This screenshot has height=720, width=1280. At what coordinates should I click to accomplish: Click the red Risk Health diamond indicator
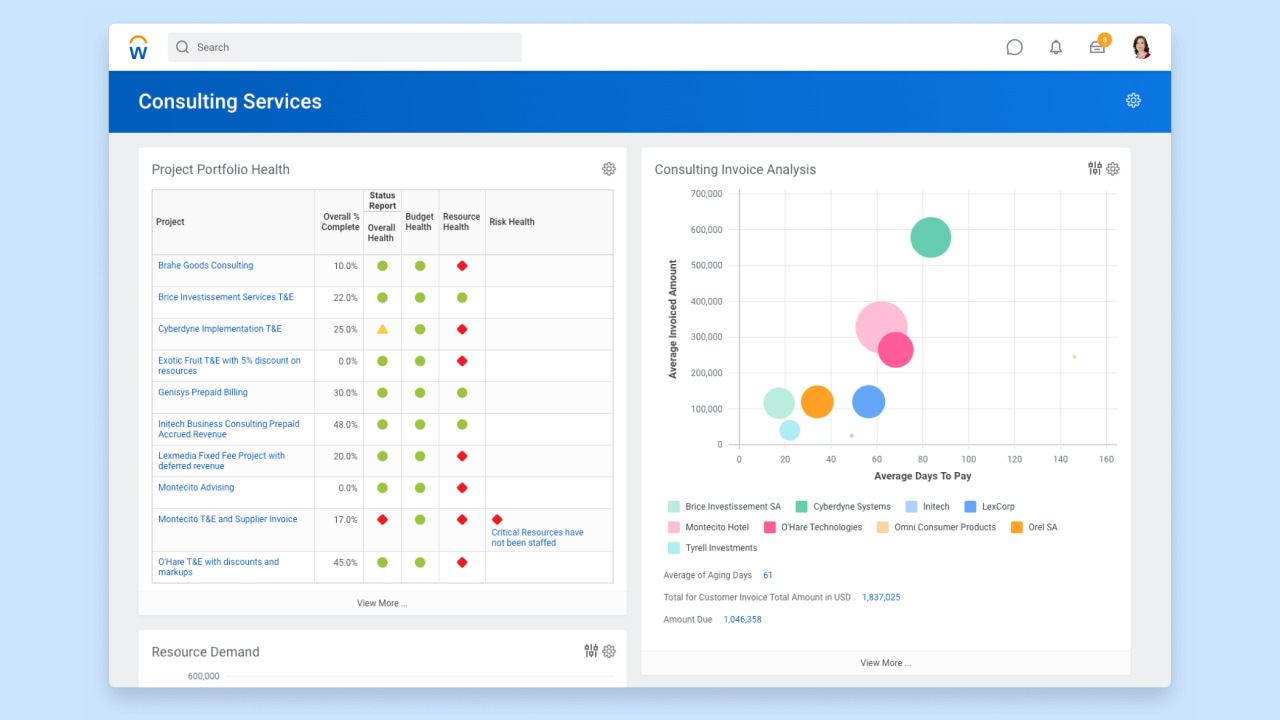(x=497, y=519)
